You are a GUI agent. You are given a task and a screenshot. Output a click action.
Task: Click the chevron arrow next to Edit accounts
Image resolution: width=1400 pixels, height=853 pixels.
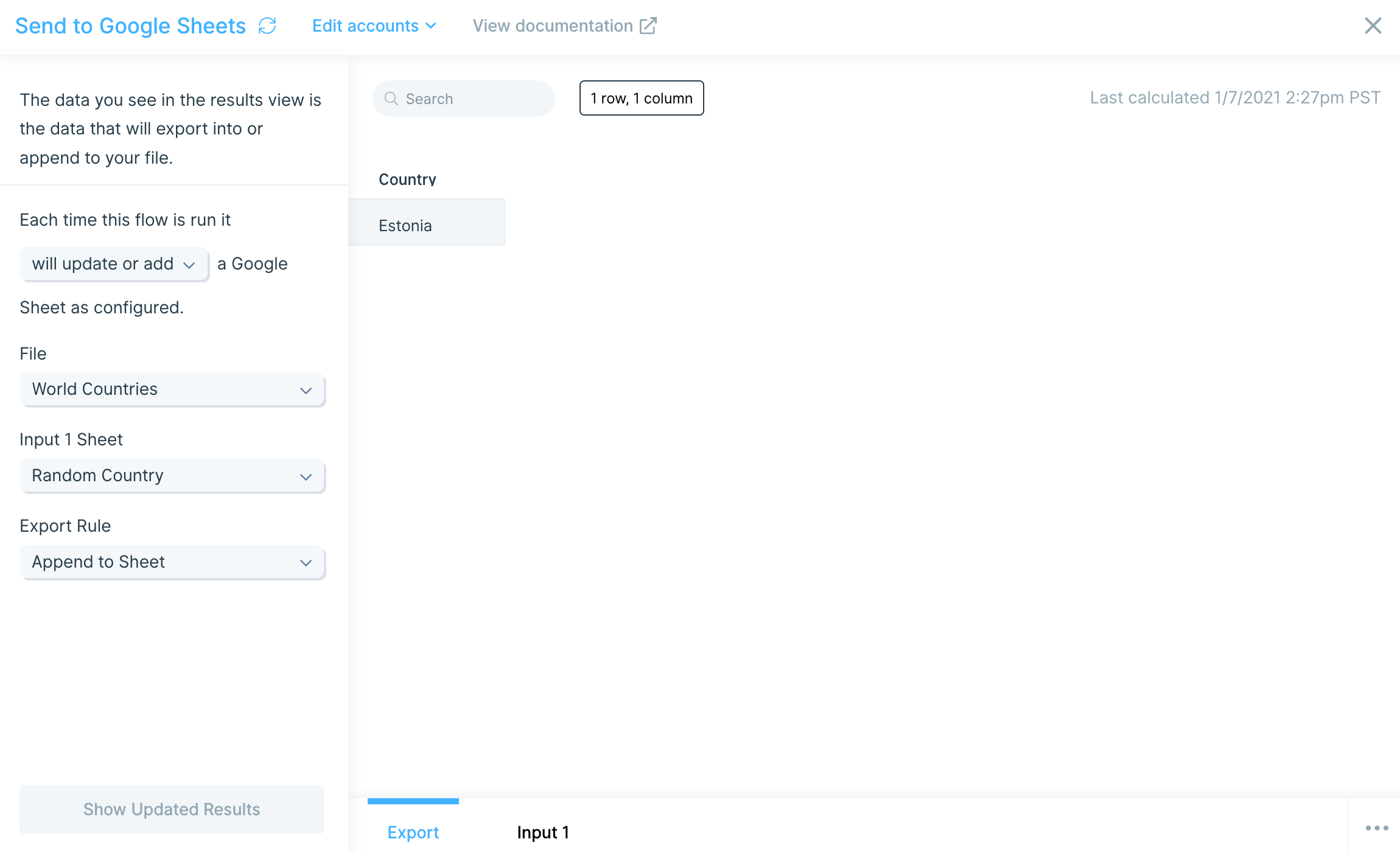click(x=431, y=26)
